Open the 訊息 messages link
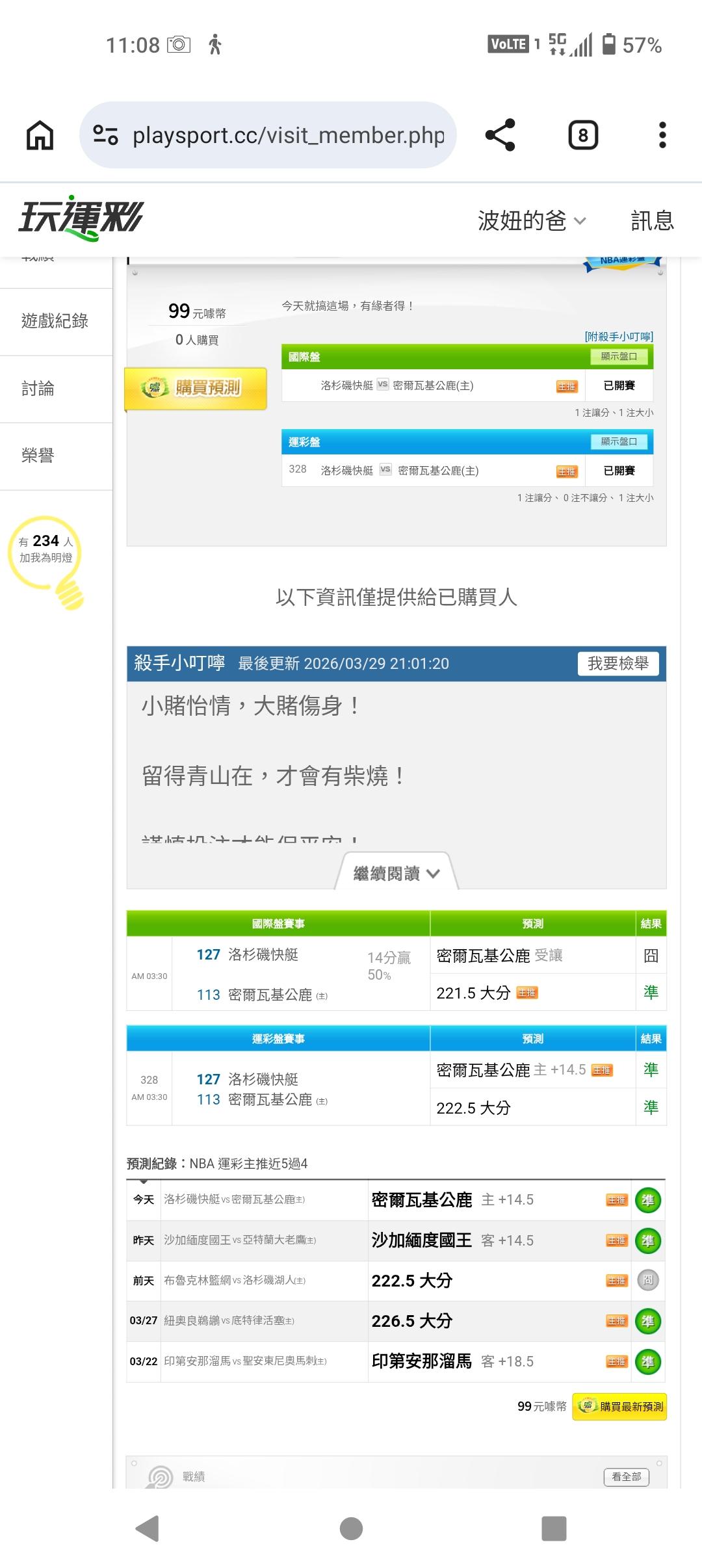This screenshot has height=1568, width=702. [x=652, y=221]
